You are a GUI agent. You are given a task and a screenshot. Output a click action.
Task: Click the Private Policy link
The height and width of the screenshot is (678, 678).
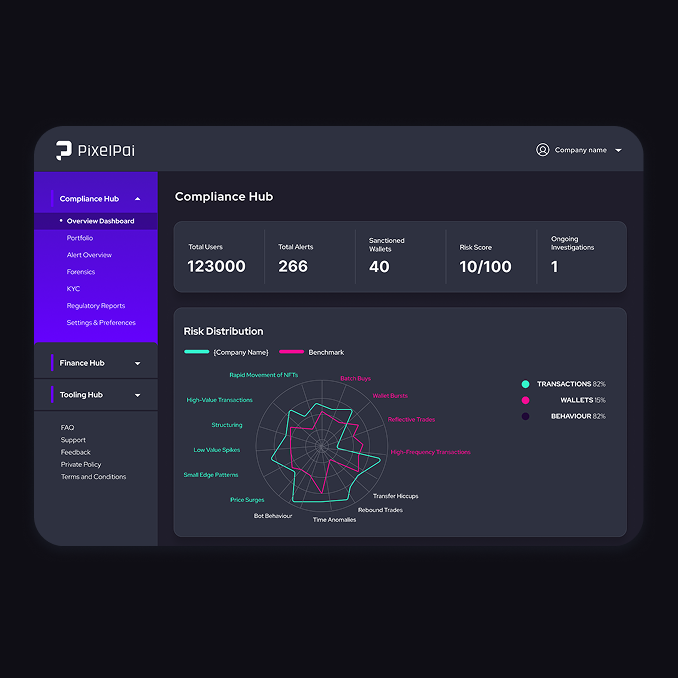pyautogui.click(x=81, y=465)
